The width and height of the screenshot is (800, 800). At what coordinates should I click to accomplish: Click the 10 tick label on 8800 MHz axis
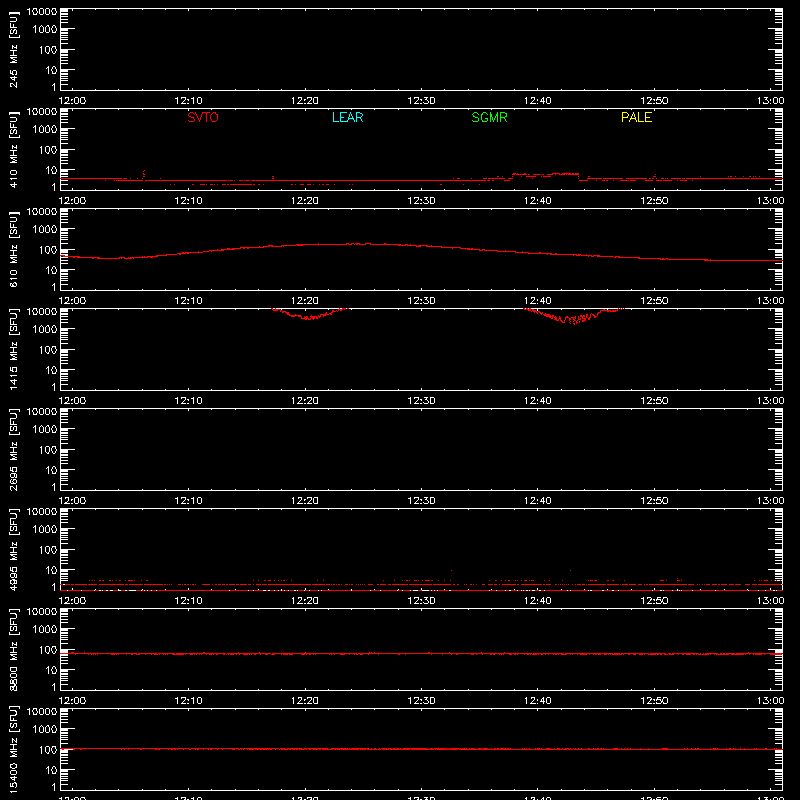51,670
